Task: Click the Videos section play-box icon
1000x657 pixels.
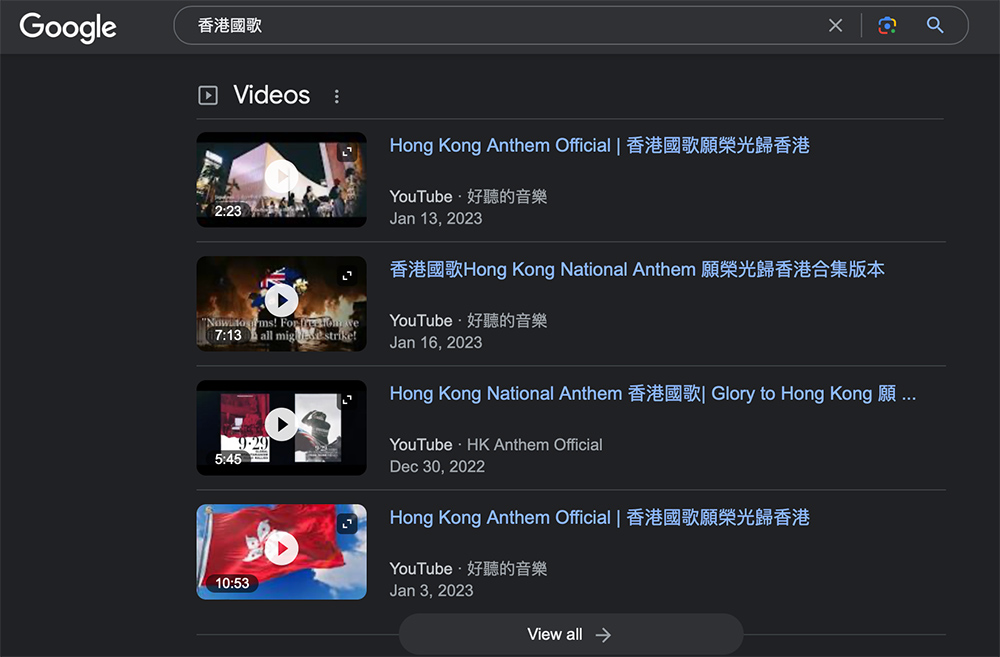Action: point(208,96)
